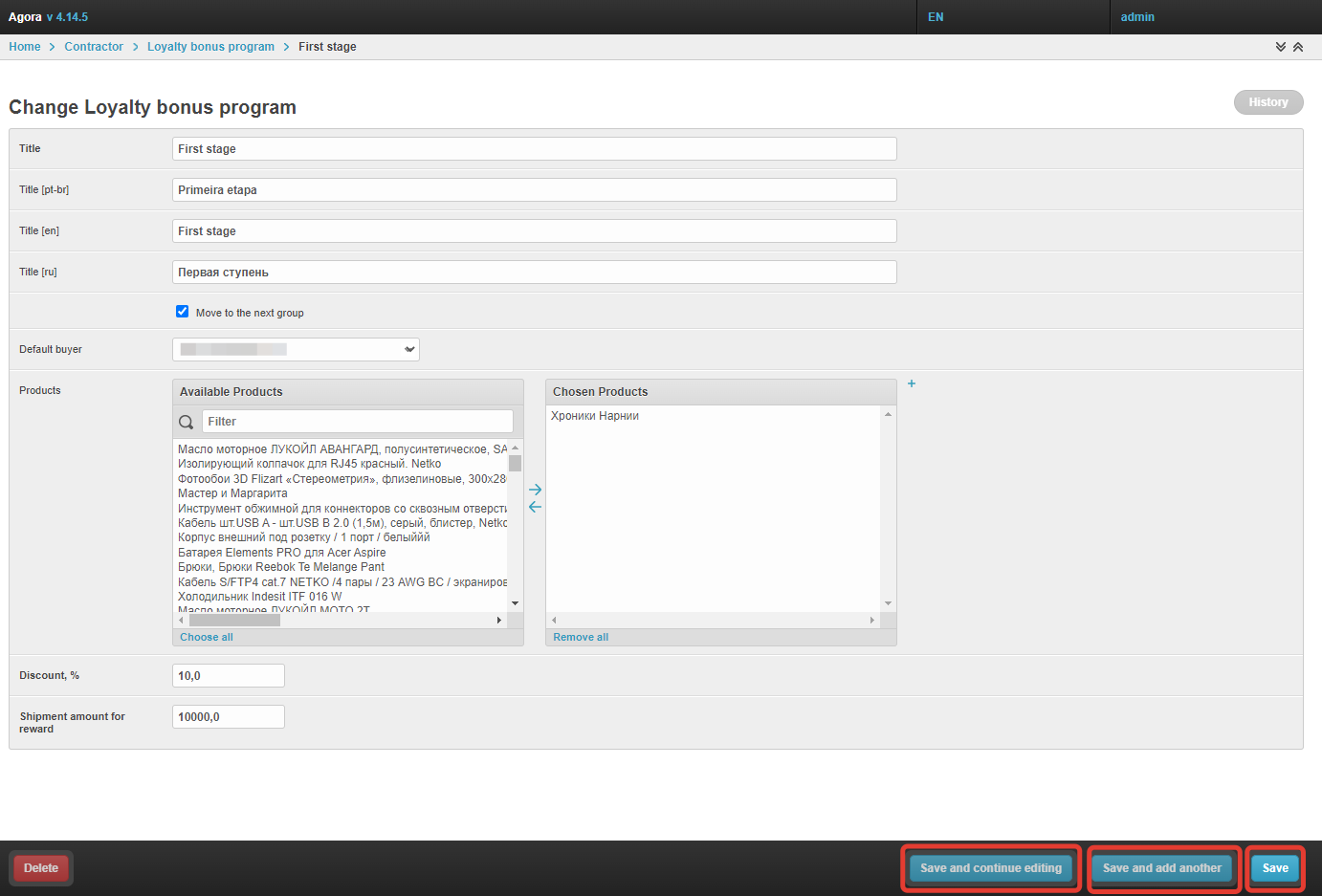Click the magnifier icon in Available Products
This screenshot has height=896, width=1322.
[187, 422]
